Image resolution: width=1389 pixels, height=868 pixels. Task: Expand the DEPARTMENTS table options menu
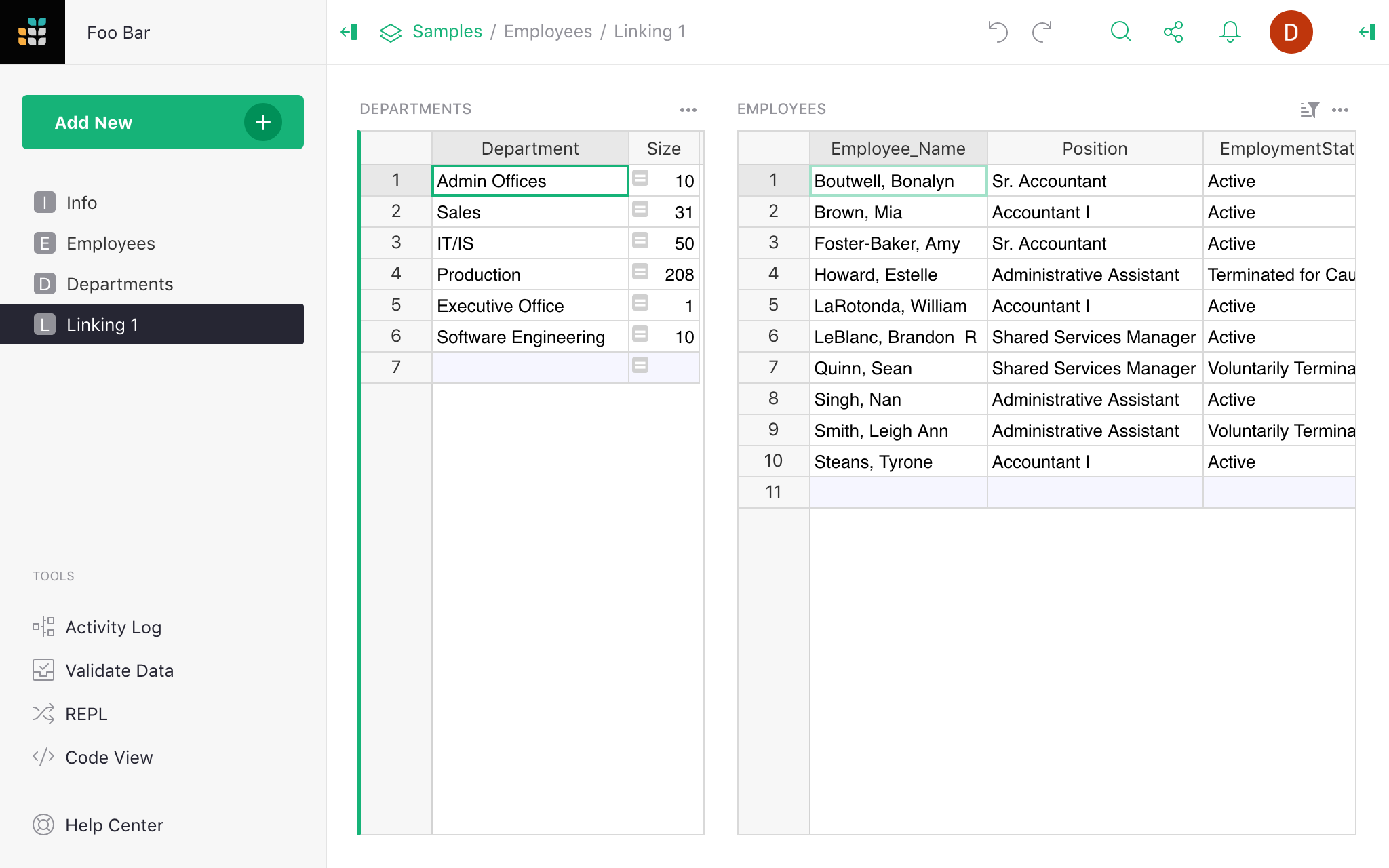point(689,108)
